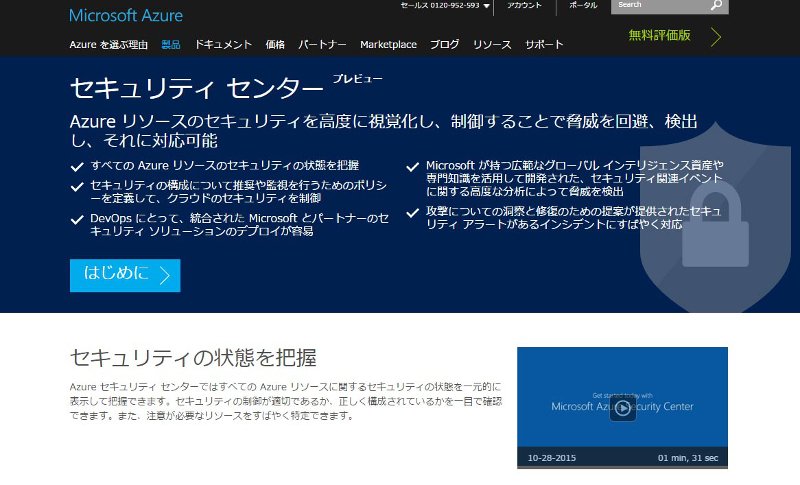Open the 無料評価版 free trial link

click(x=659, y=35)
